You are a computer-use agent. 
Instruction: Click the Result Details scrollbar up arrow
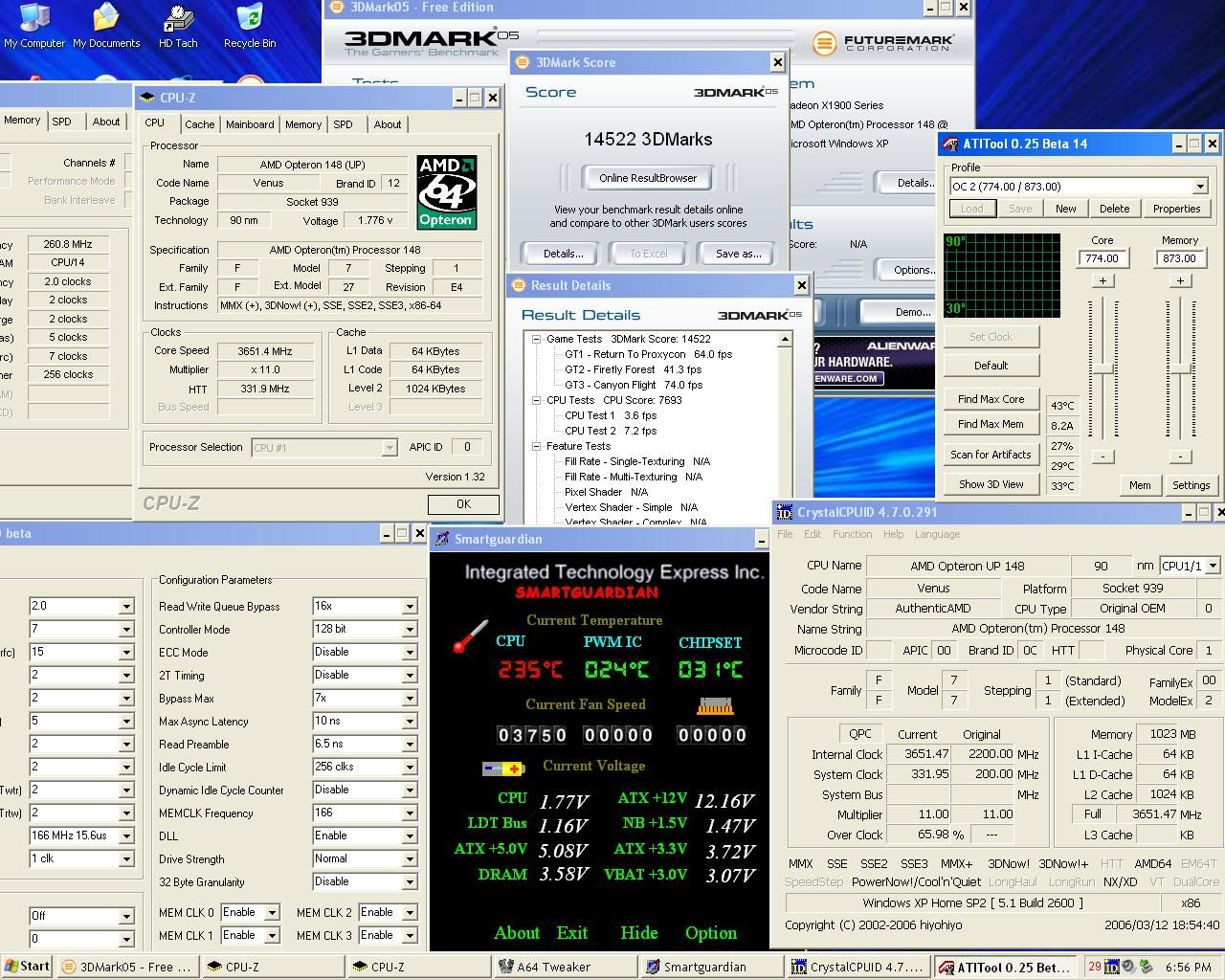coord(786,339)
